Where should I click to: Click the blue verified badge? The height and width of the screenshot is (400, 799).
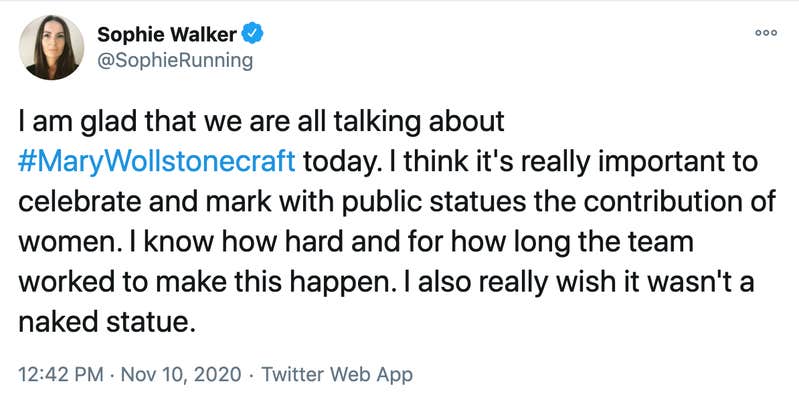252,34
